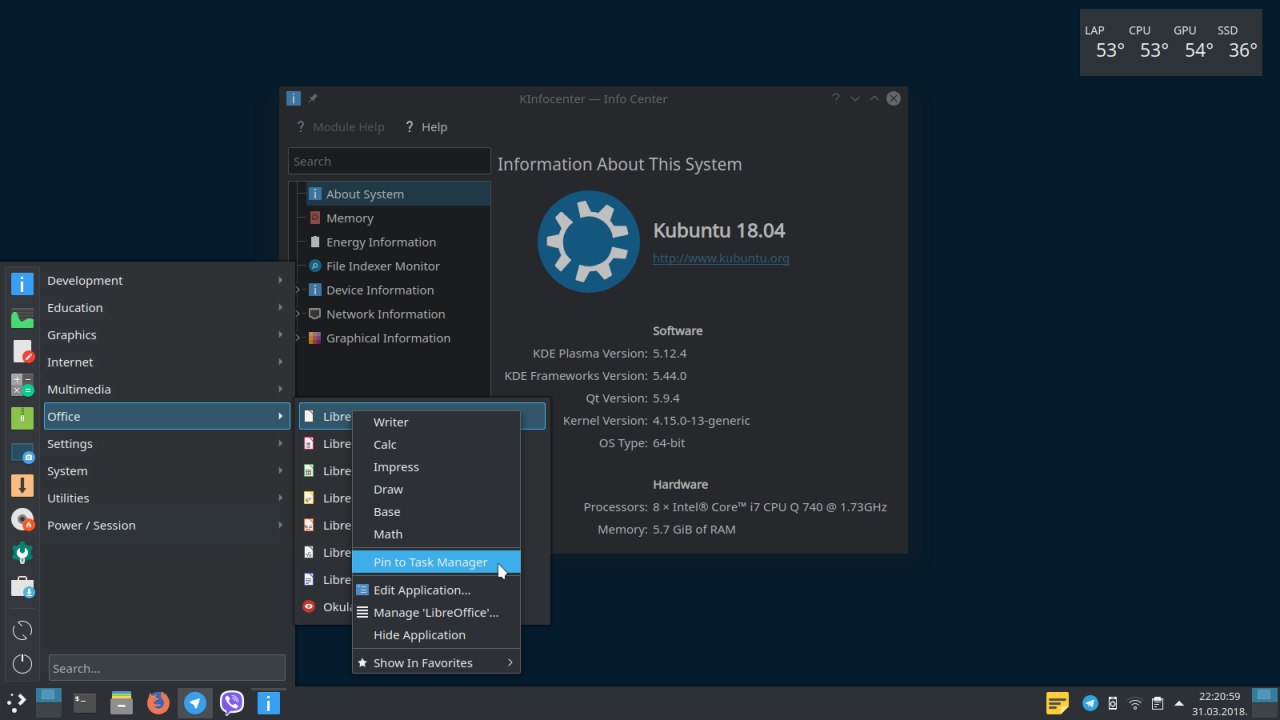Select About System module in KInfoCenter
Image resolution: width=1280 pixels, height=720 pixels.
[x=398, y=194]
